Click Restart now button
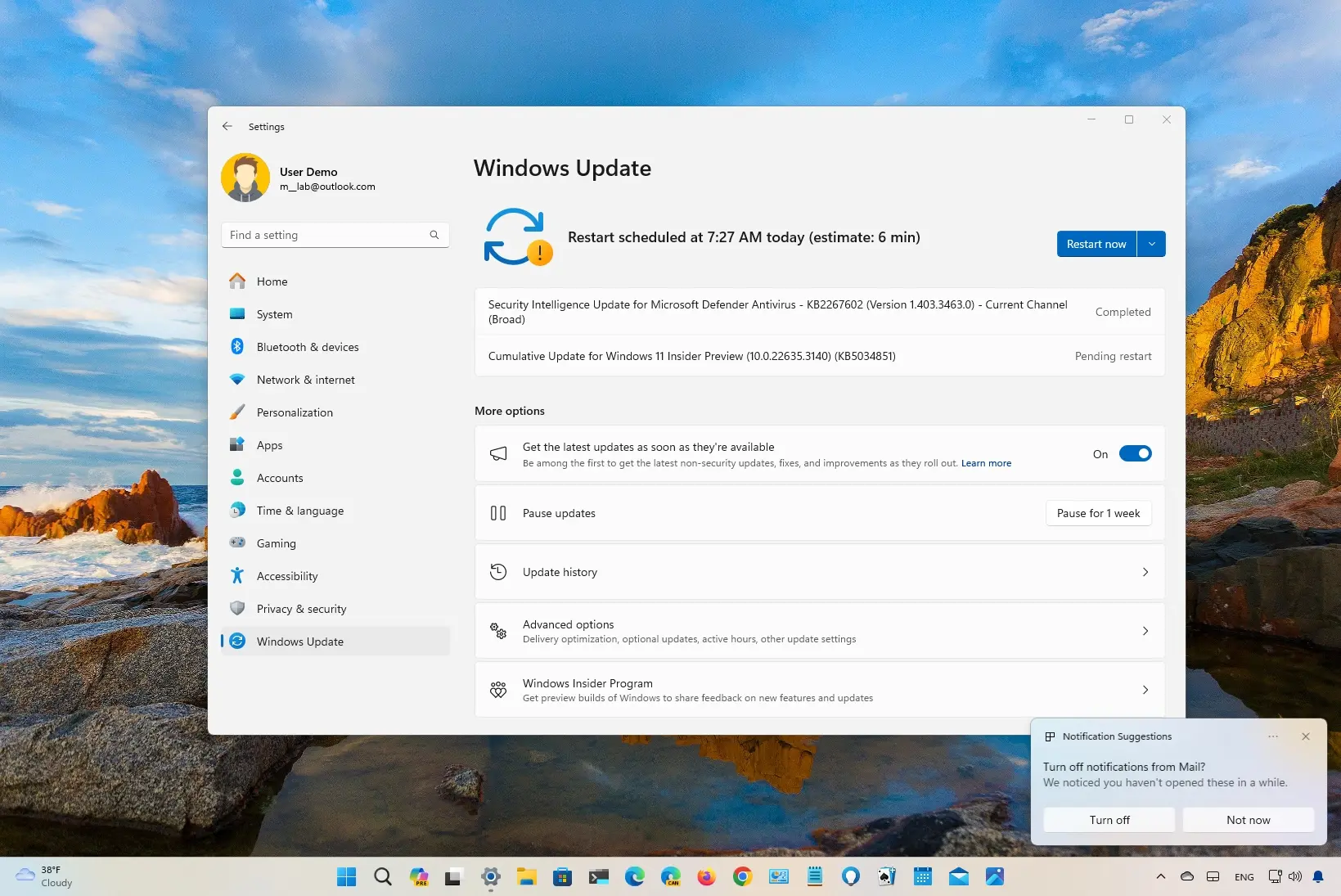Viewport: 1341px width, 896px height. (1096, 244)
